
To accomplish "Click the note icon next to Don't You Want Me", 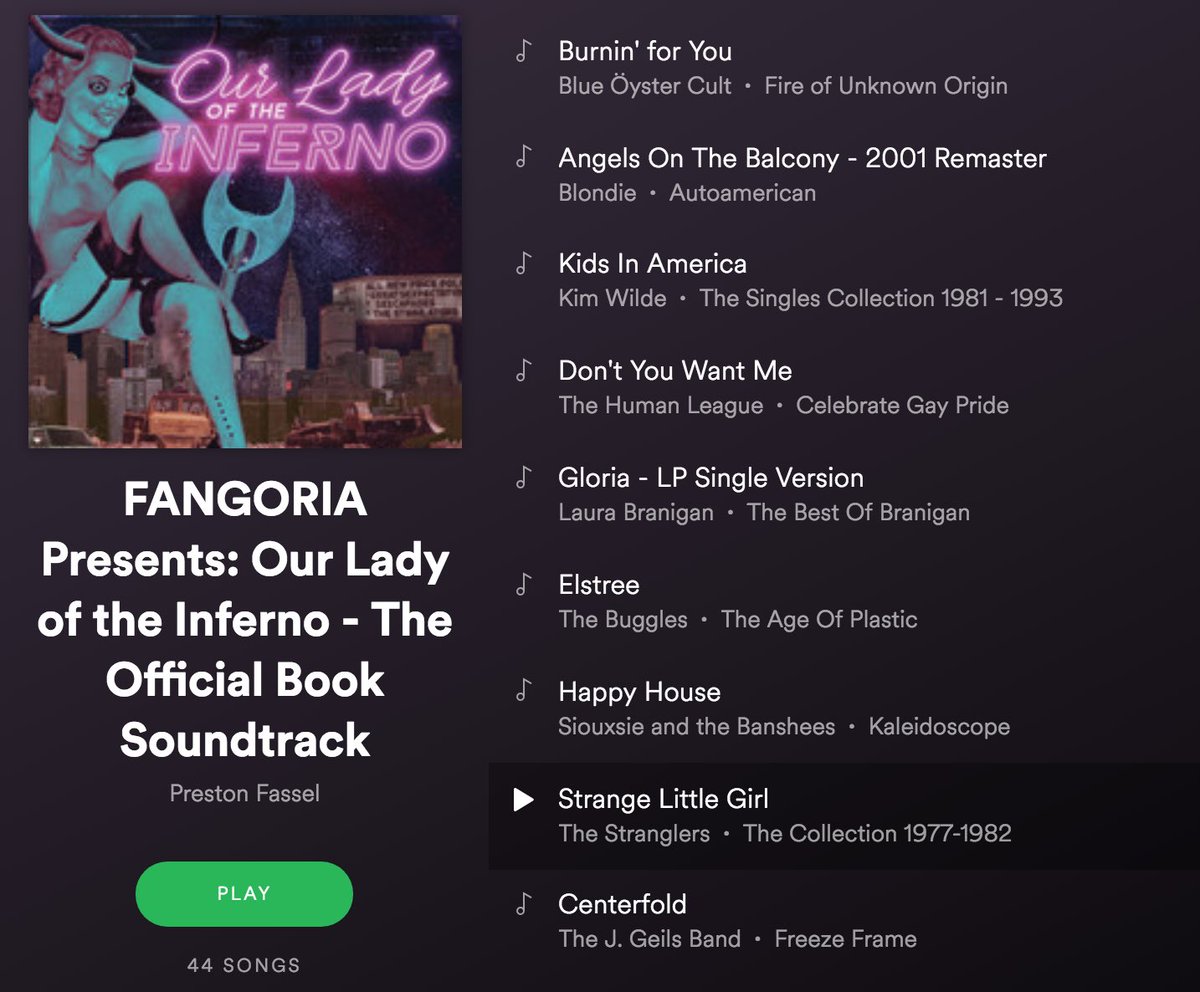I will coord(521,371).
